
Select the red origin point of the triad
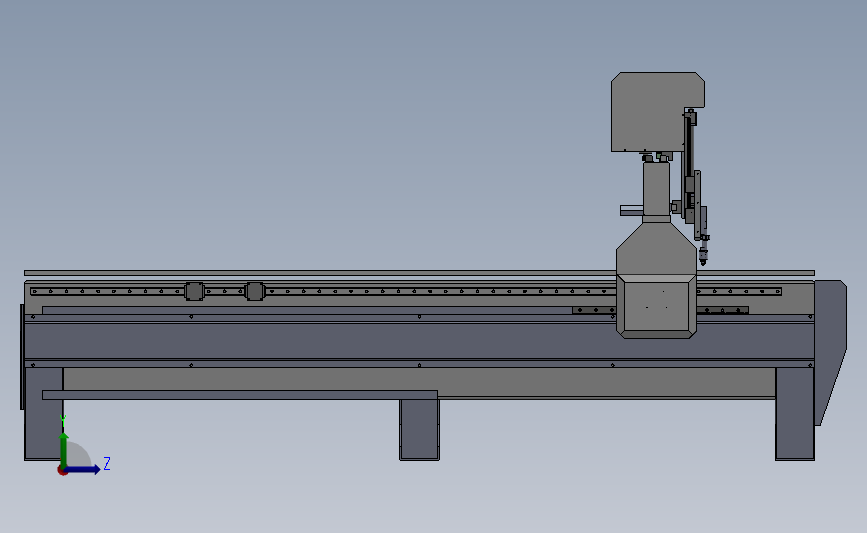click(62, 471)
